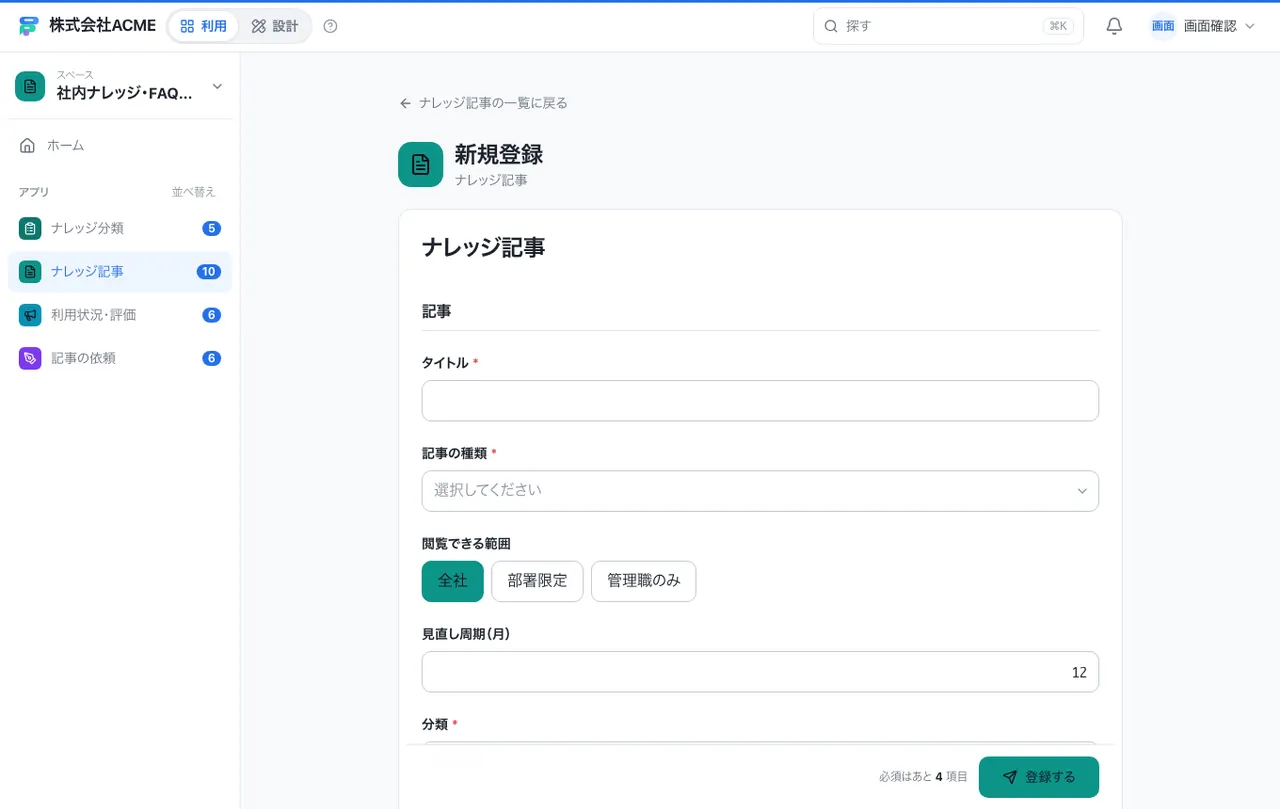The height and width of the screenshot is (809, 1280).
Task: Open 記事の依頼 app in sidebar
Action: (x=120, y=358)
